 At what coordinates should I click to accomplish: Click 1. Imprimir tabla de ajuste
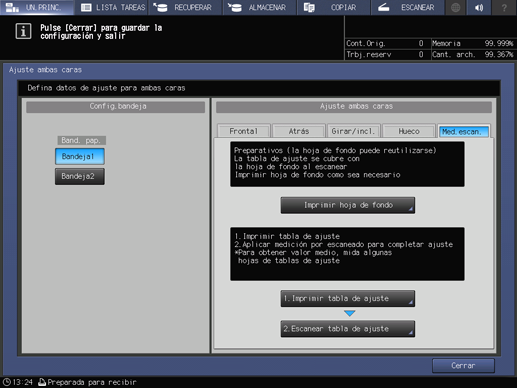(x=348, y=299)
